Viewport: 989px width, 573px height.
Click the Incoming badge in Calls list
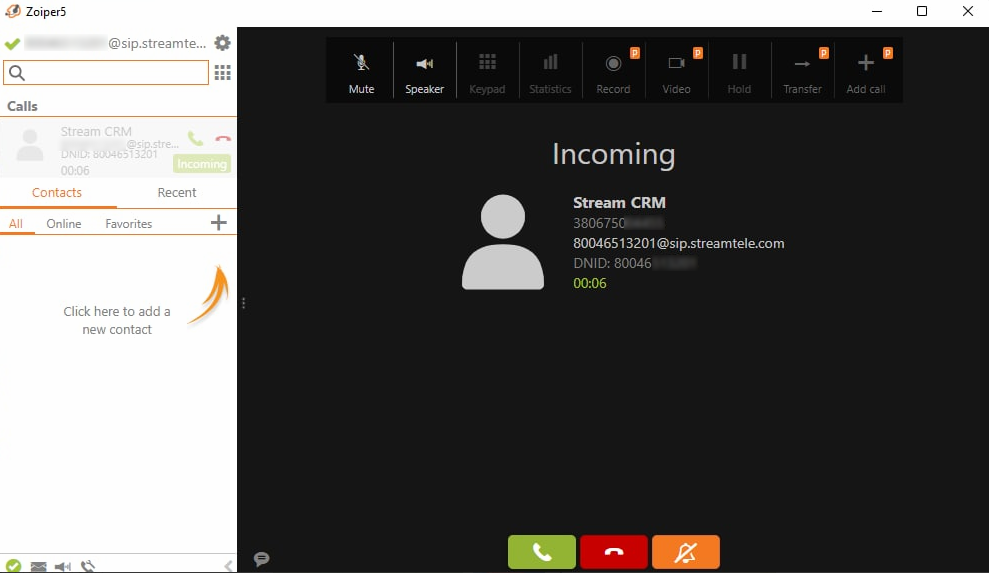[202, 164]
